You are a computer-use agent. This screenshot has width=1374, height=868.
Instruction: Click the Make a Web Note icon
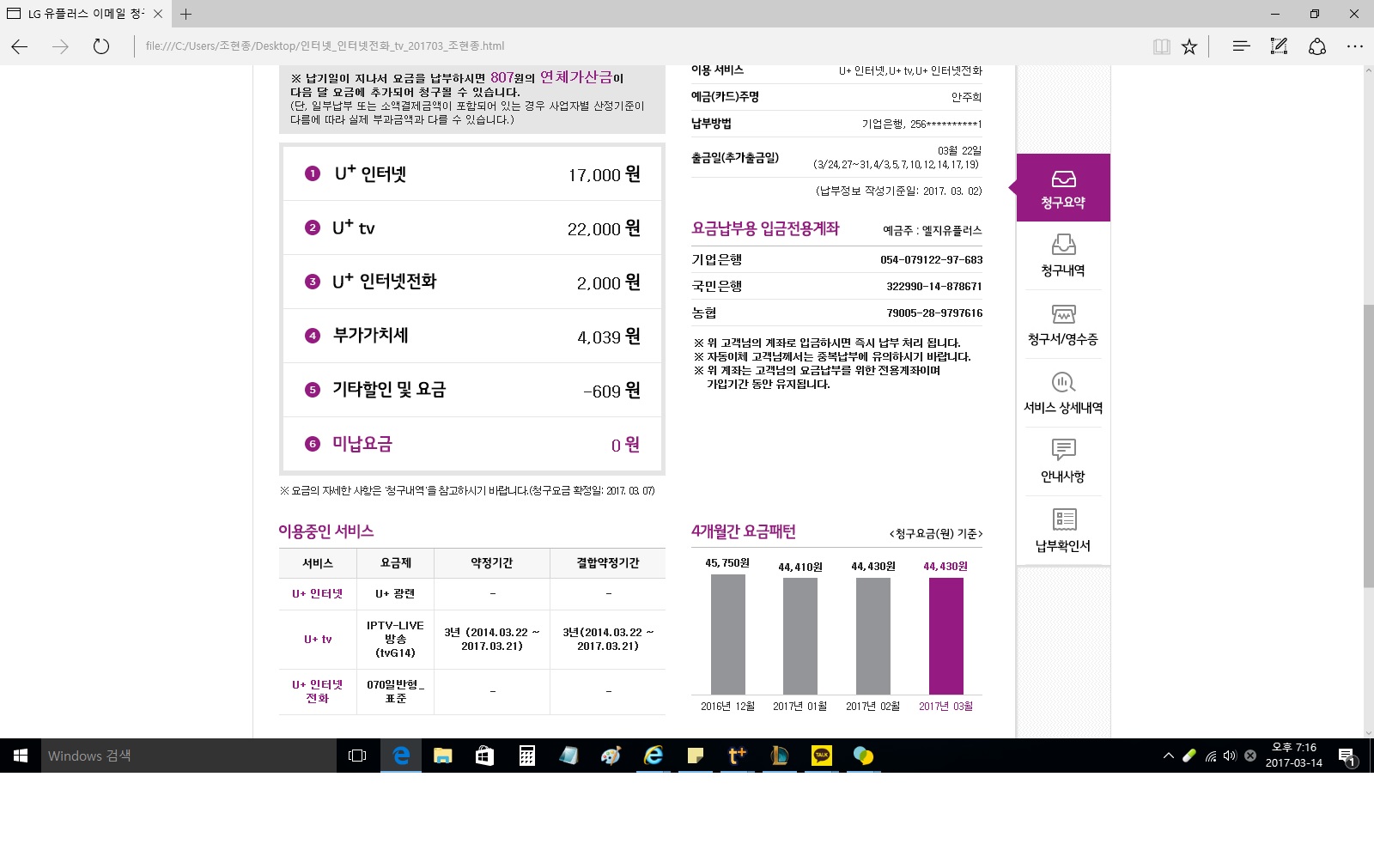click(x=1279, y=46)
